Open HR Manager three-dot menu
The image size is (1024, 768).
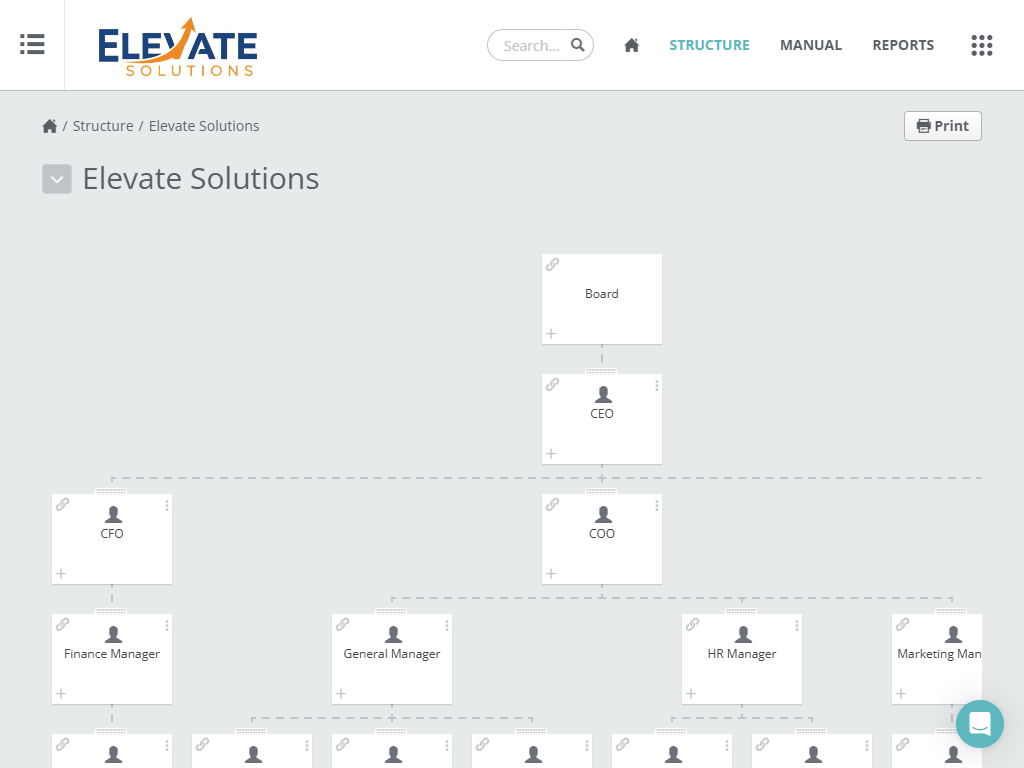pos(797,626)
